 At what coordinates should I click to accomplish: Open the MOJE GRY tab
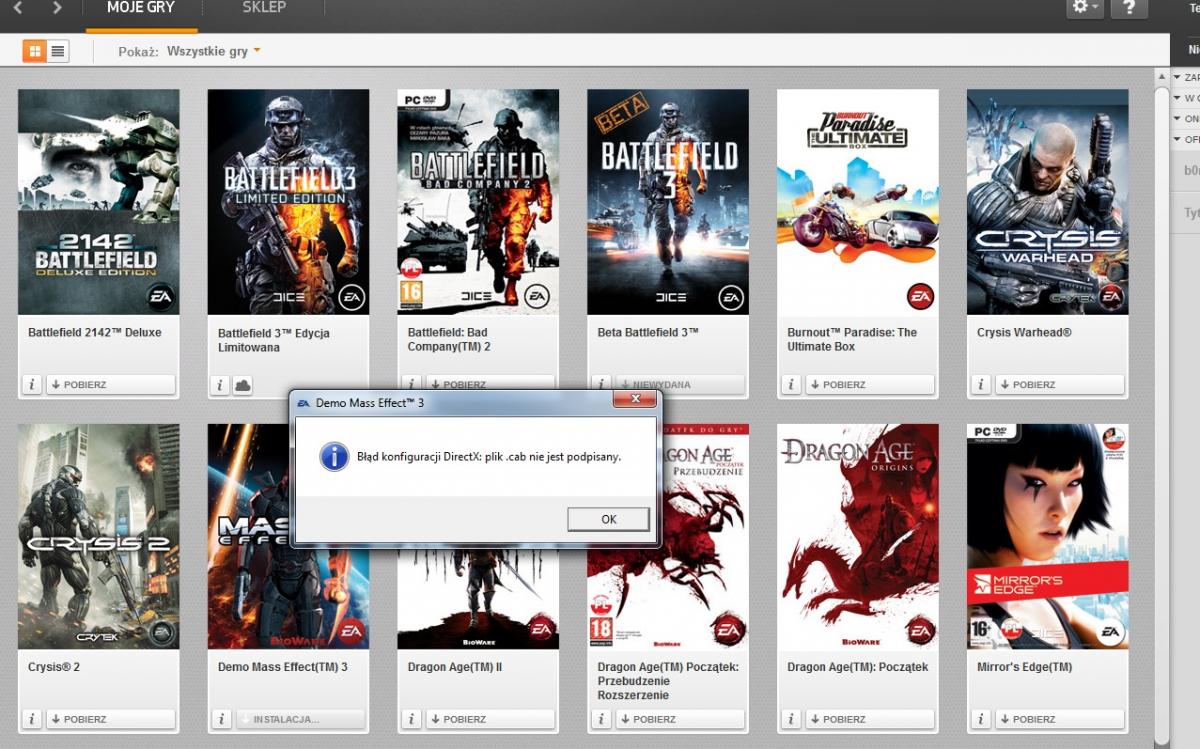[141, 8]
